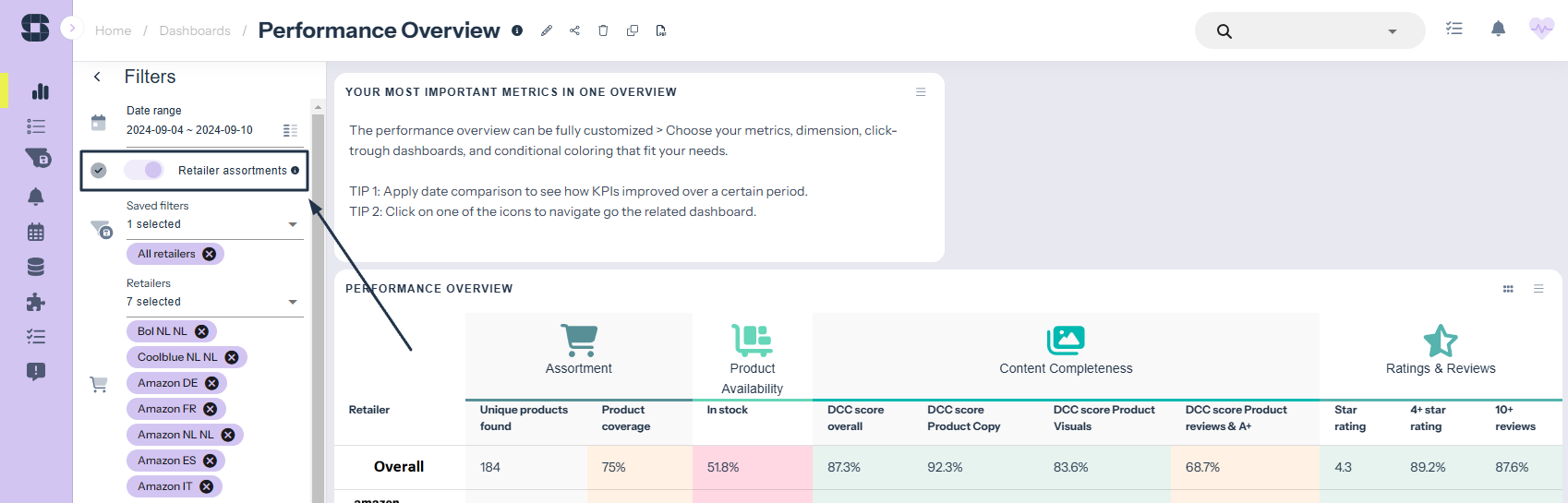
Task: Expand the Retailers dropdown
Action: pos(293,302)
